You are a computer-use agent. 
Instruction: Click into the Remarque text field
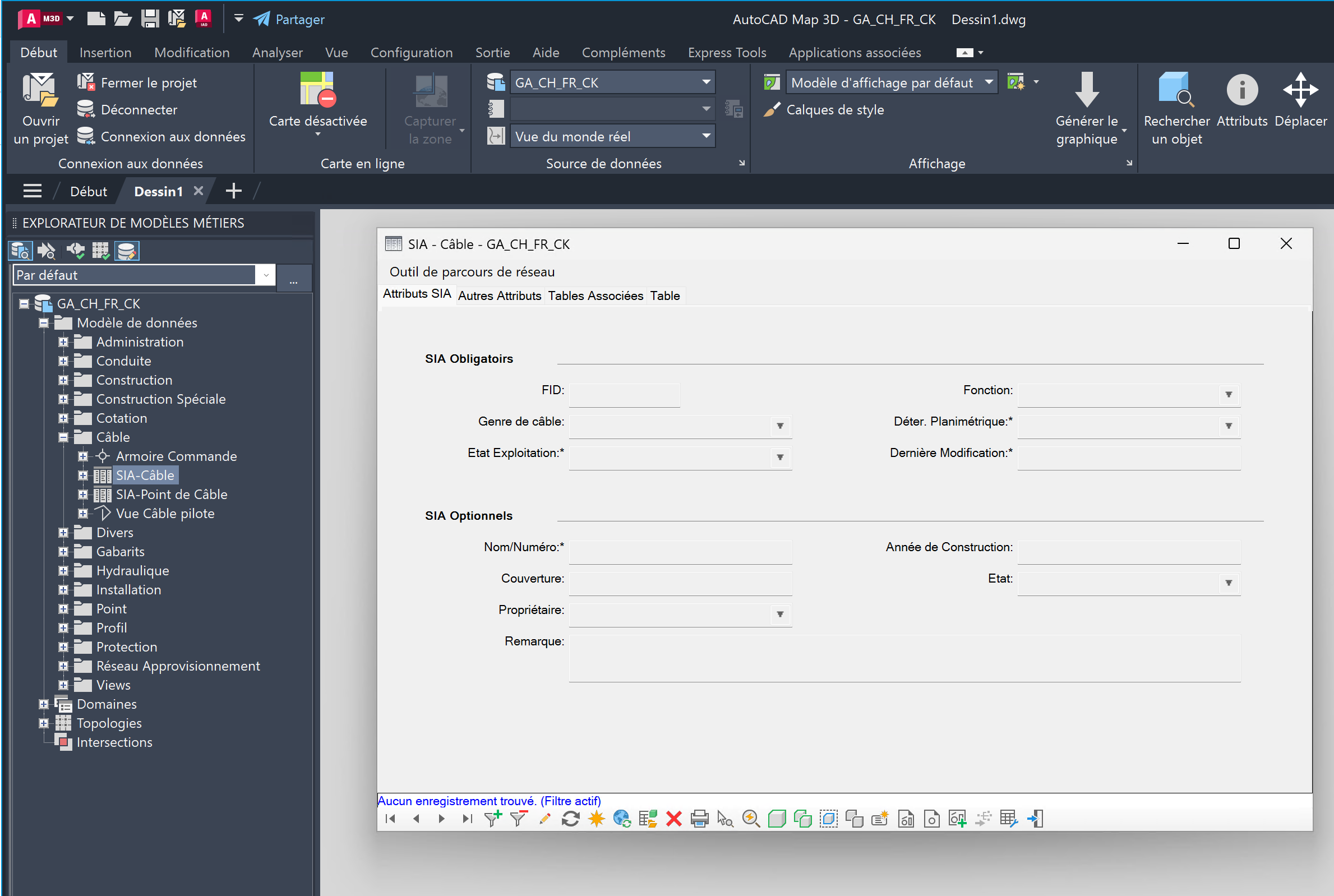coord(904,658)
